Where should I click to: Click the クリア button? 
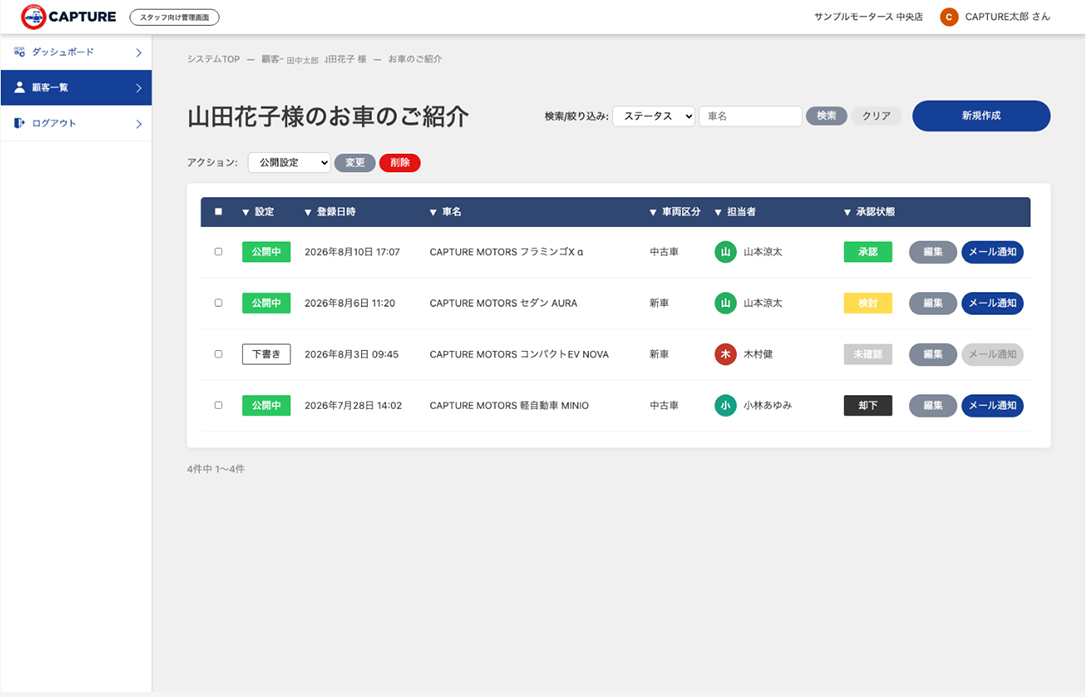(x=876, y=116)
